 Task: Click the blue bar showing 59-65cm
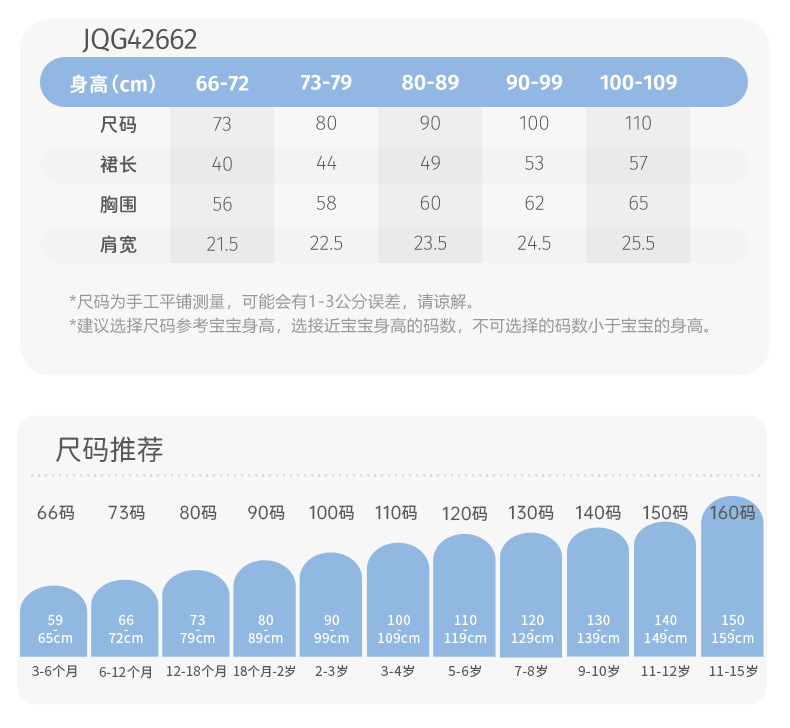pos(53,621)
